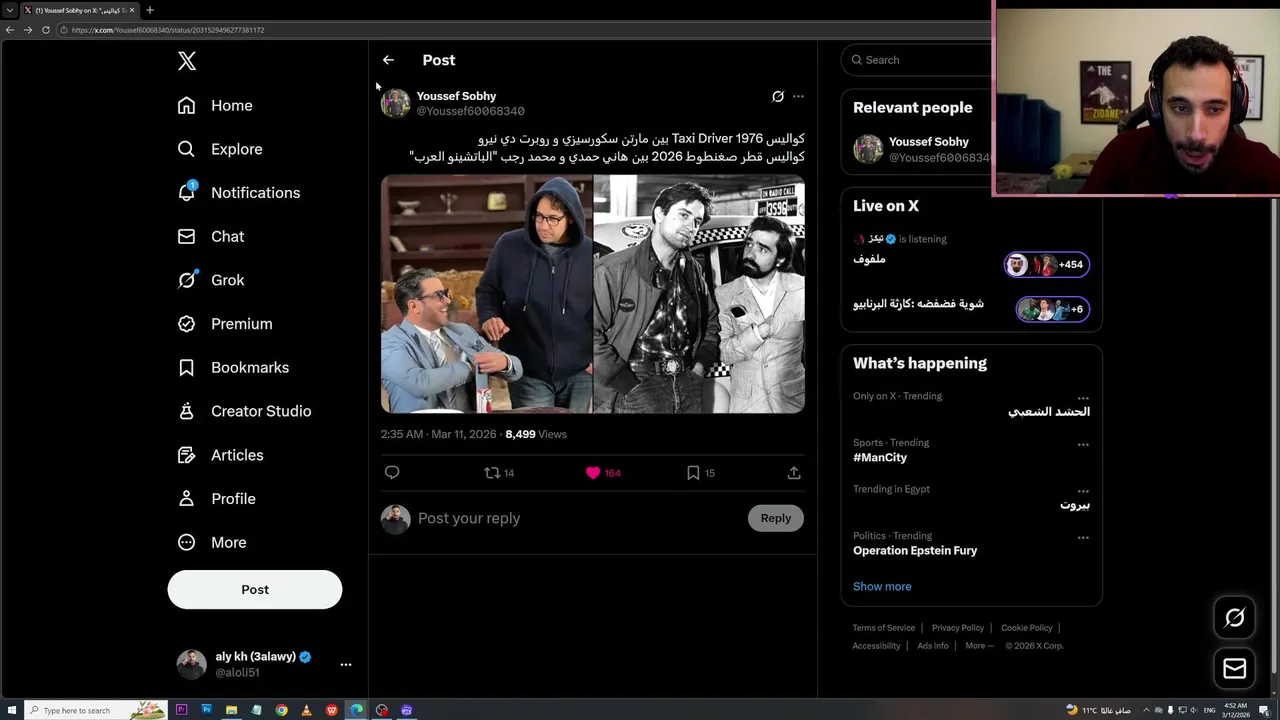Open floating messages envelope button

click(1235, 668)
